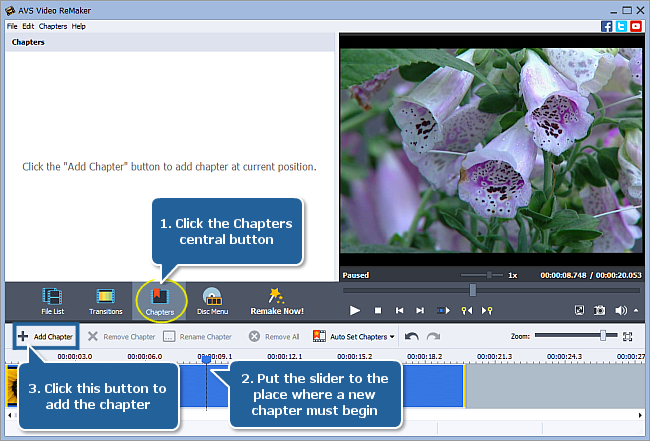Jump to the next chapter marker
The height and width of the screenshot is (441, 650).
tap(487, 310)
